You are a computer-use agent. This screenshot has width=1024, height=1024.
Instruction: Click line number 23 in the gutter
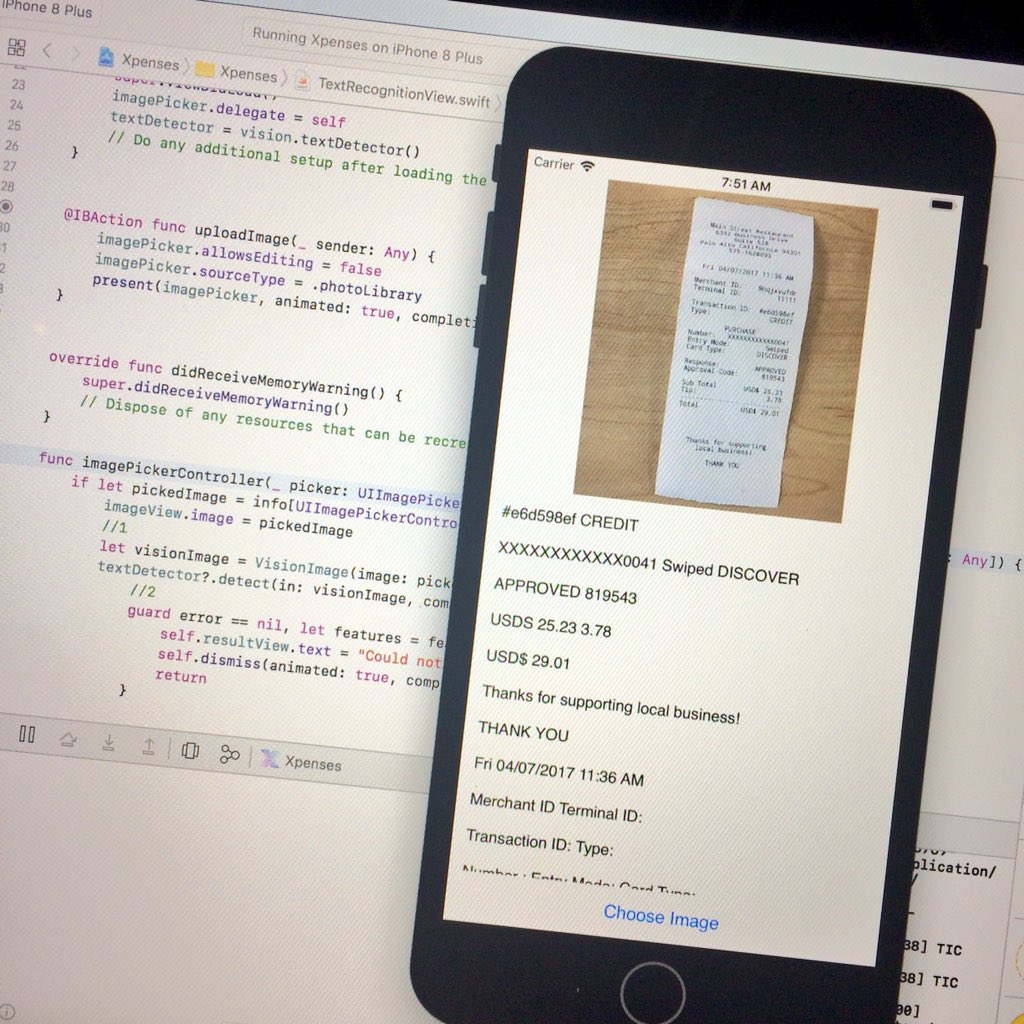(18, 84)
